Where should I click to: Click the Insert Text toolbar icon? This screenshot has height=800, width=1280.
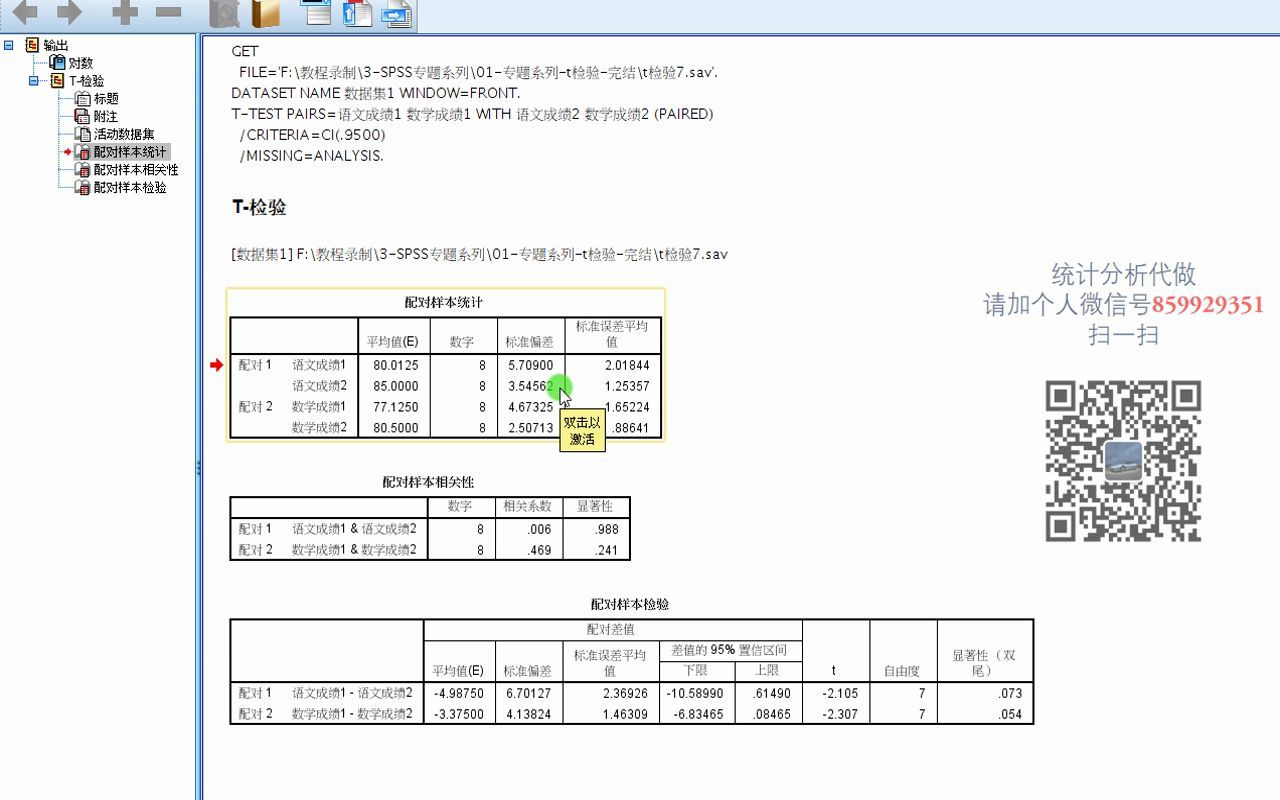(x=396, y=12)
